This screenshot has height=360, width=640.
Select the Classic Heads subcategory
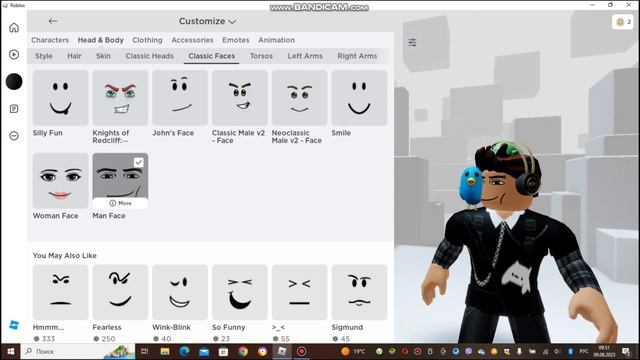(149, 56)
